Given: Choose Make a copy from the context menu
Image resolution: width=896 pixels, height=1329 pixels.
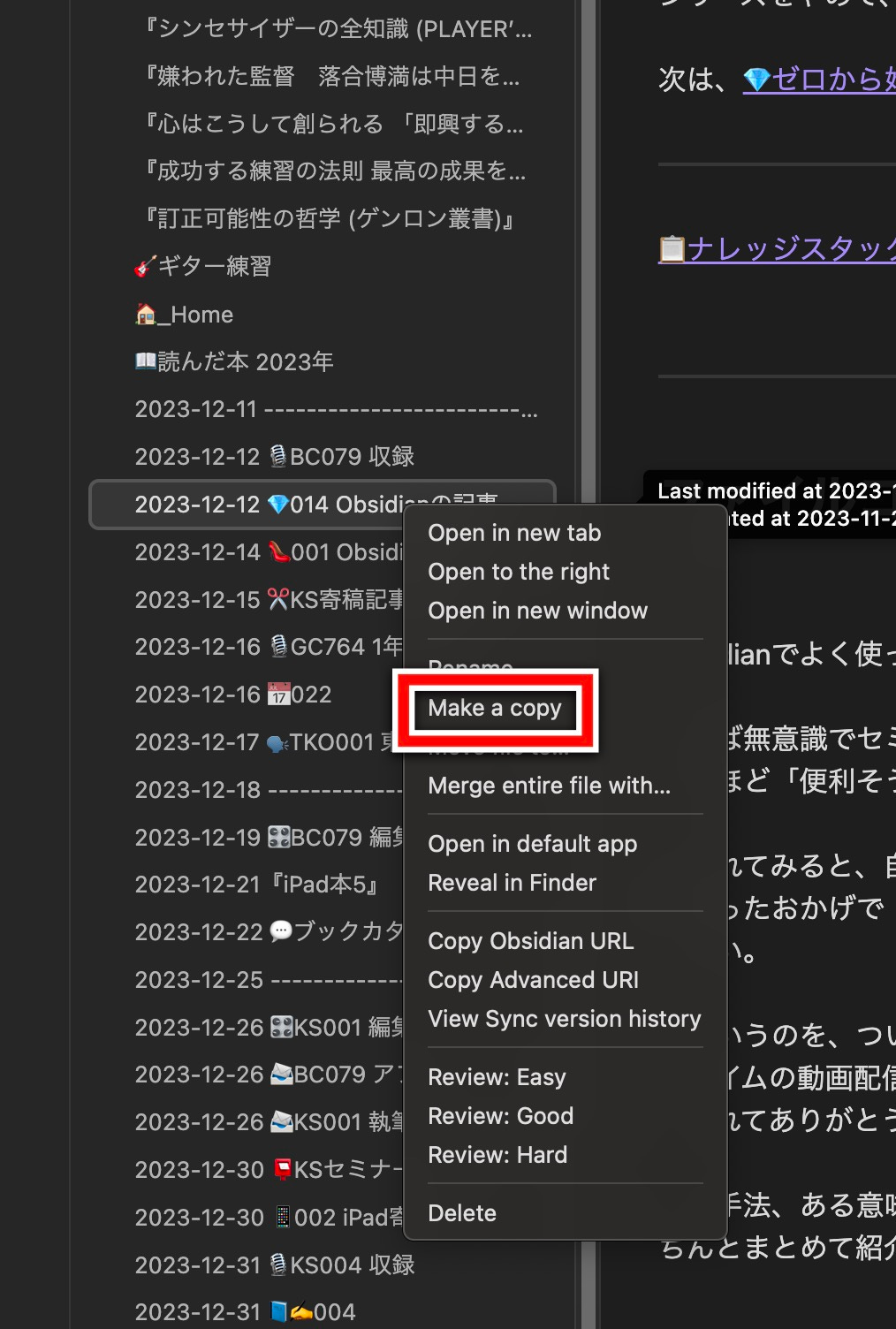Looking at the screenshot, I should 494,708.
